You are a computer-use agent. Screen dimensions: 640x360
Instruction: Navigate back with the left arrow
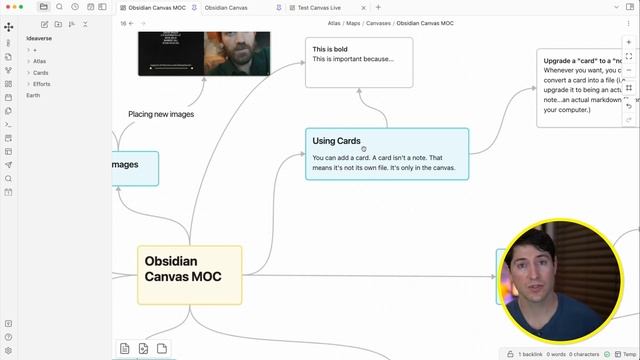point(131,23)
